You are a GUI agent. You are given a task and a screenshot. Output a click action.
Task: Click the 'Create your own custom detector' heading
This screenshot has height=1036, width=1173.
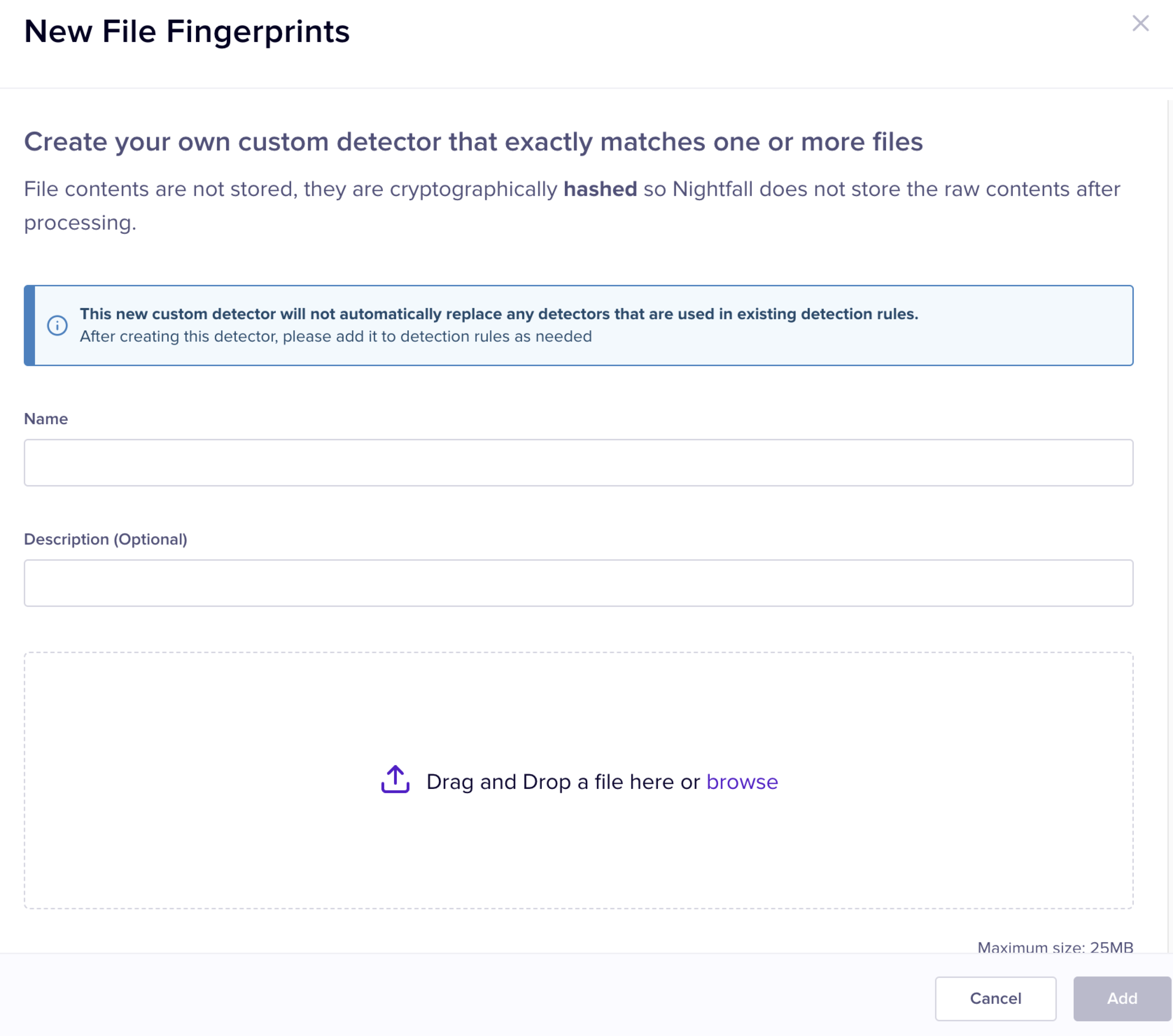(x=473, y=142)
